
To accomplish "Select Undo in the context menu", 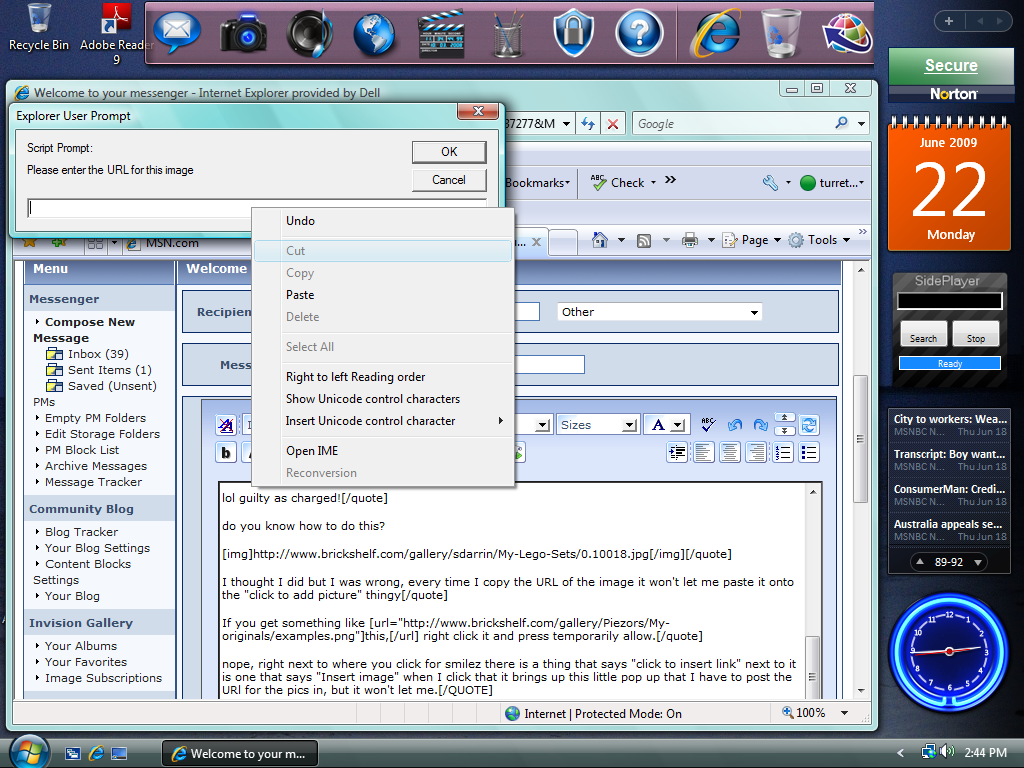I will [x=383, y=221].
